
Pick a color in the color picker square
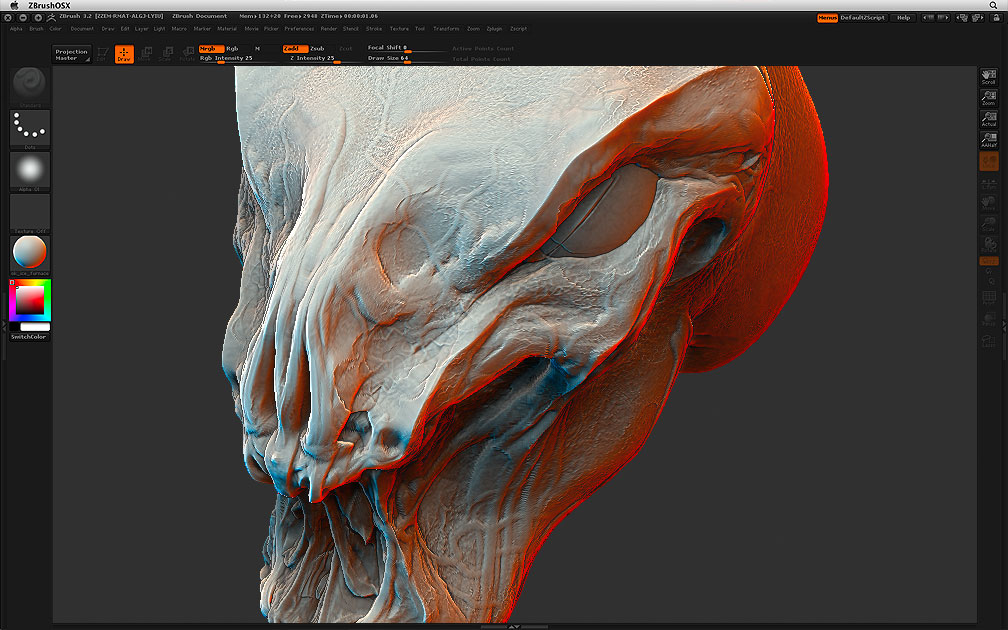tap(30, 300)
